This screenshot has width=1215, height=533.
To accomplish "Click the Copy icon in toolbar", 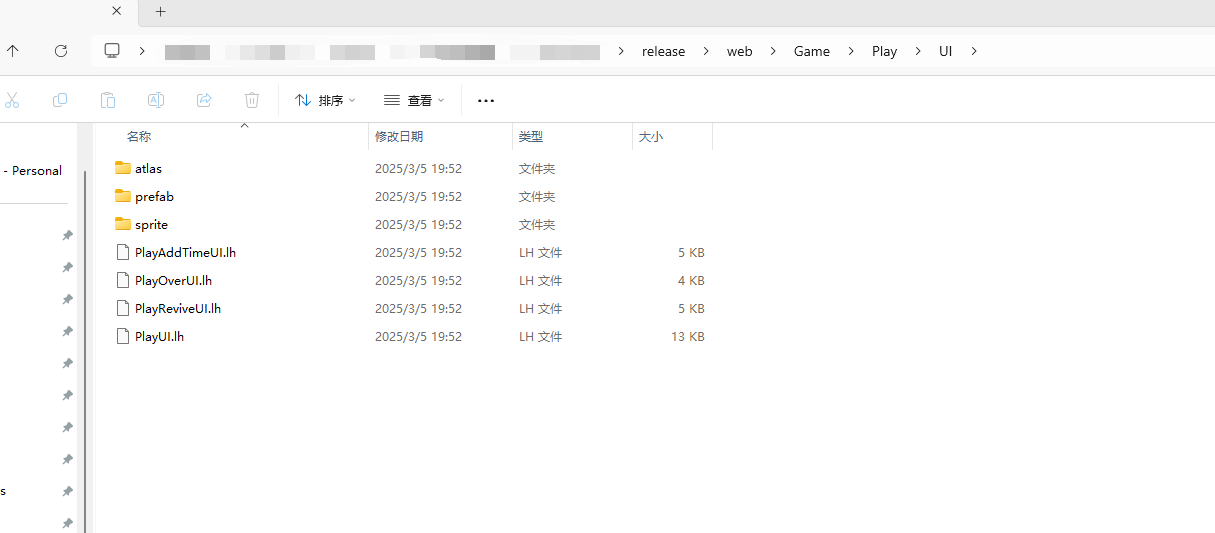I will click(60, 100).
